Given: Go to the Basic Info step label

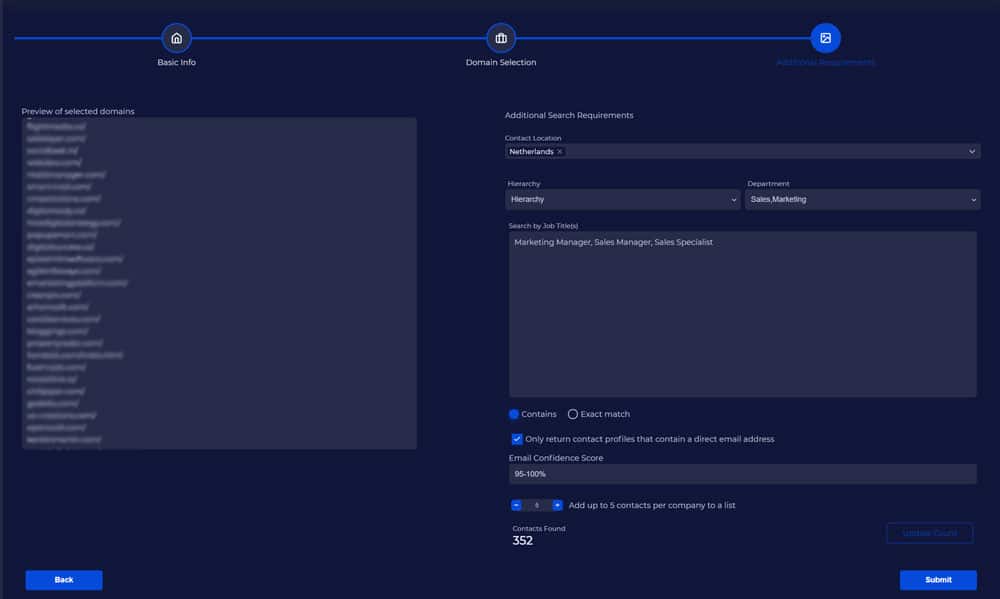Looking at the screenshot, I should pyautogui.click(x=177, y=62).
